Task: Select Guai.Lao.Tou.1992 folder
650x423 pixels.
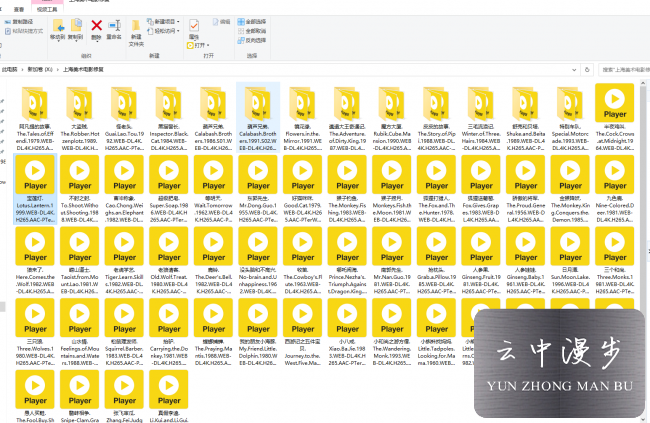Action: [x=124, y=117]
